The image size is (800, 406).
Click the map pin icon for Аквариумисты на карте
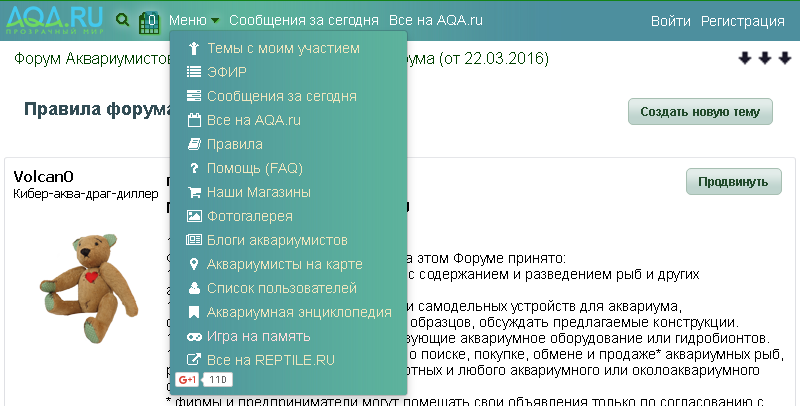[x=194, y=264]
